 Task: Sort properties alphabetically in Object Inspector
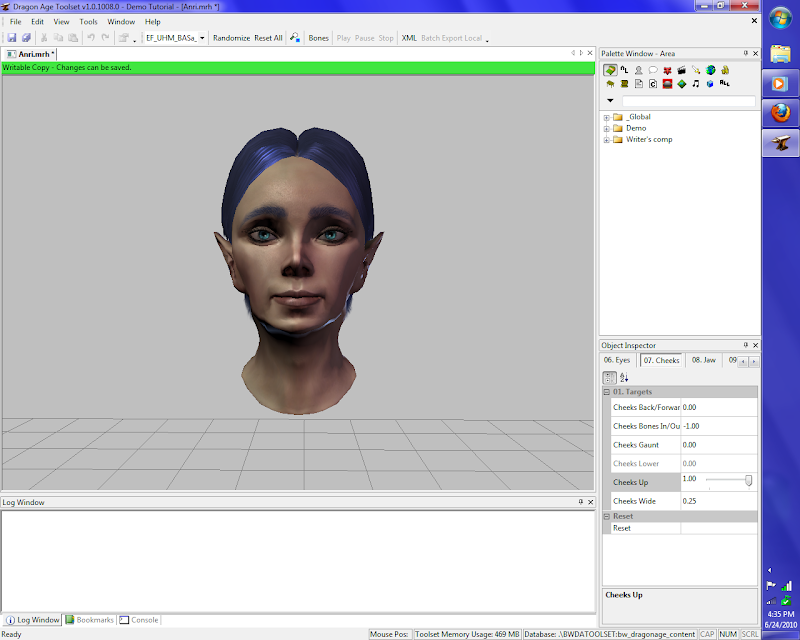pyautogui.click(x=624, y=377)
